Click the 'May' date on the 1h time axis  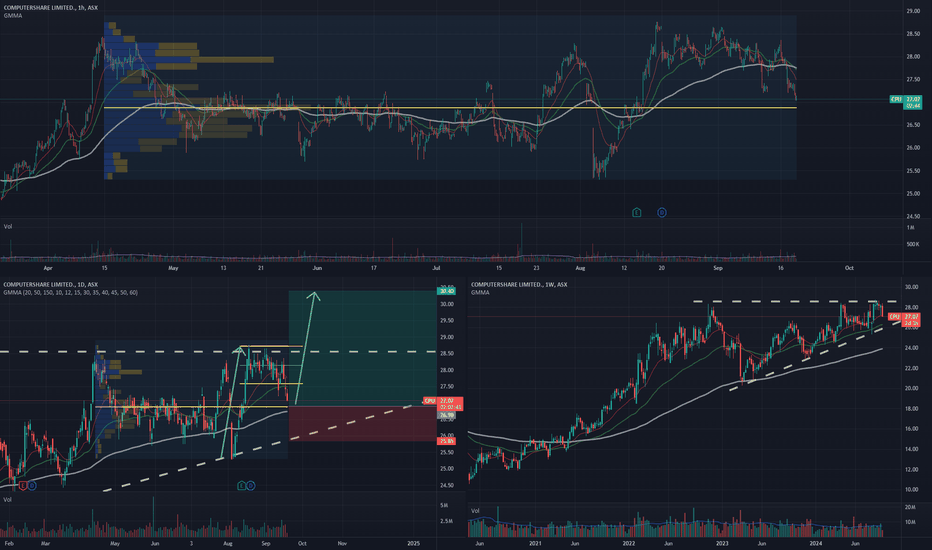(x=173, y=268)
